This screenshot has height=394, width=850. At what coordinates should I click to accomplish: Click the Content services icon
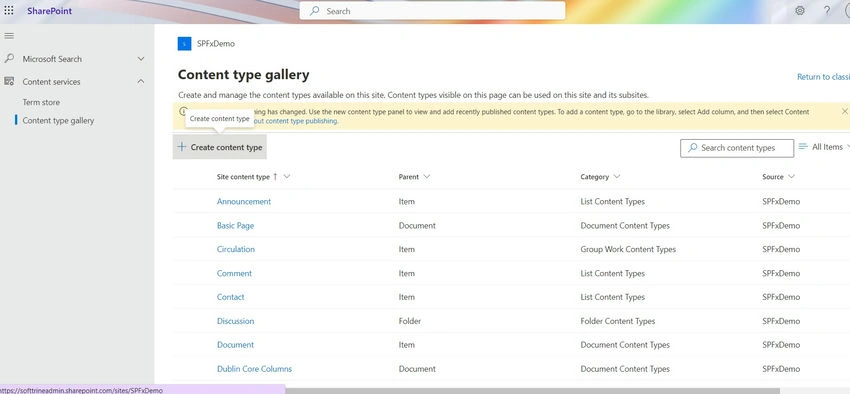(9, 81)
